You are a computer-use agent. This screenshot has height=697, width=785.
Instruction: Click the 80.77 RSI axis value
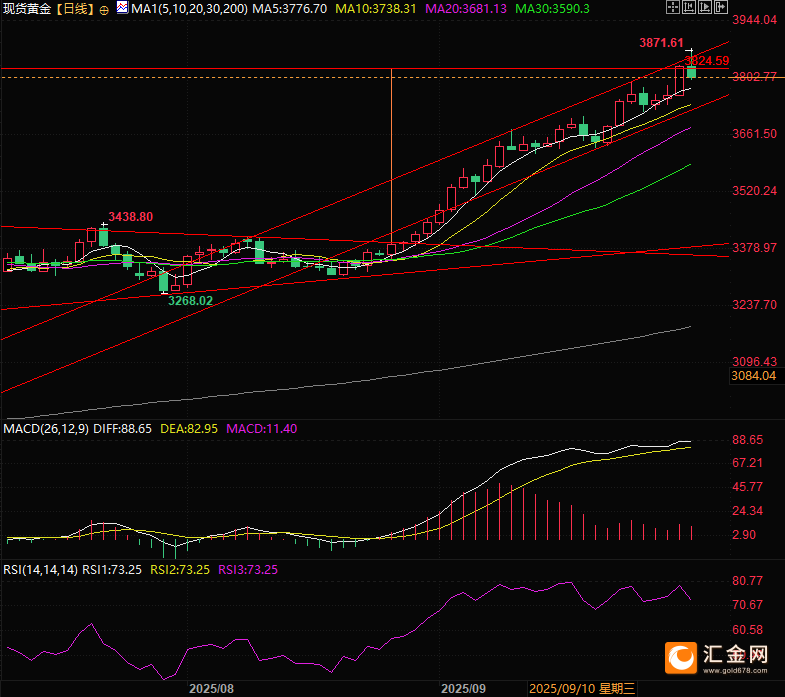coord(747,581)
